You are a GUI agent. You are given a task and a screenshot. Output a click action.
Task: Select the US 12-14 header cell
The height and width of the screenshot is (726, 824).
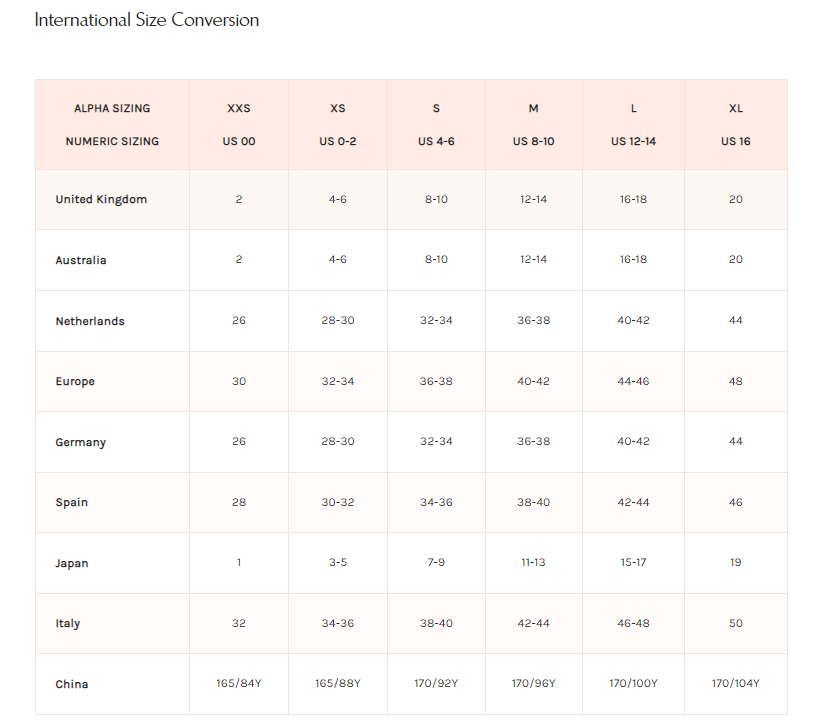pos(633,141)
